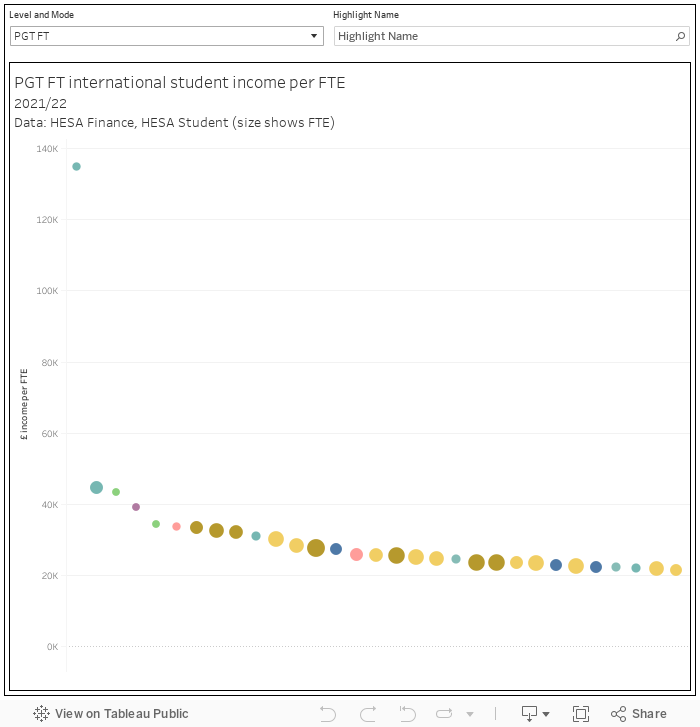
Task: Click the small green dot near 43K
Action: click(116, 492)
